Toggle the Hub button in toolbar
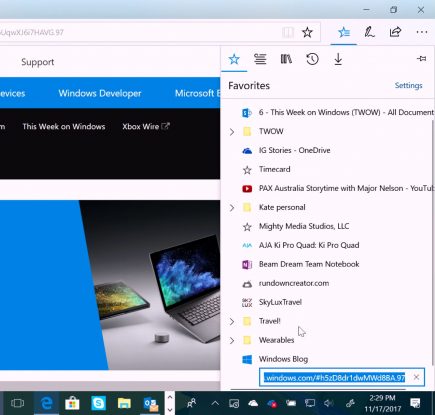 coord(344,32)
